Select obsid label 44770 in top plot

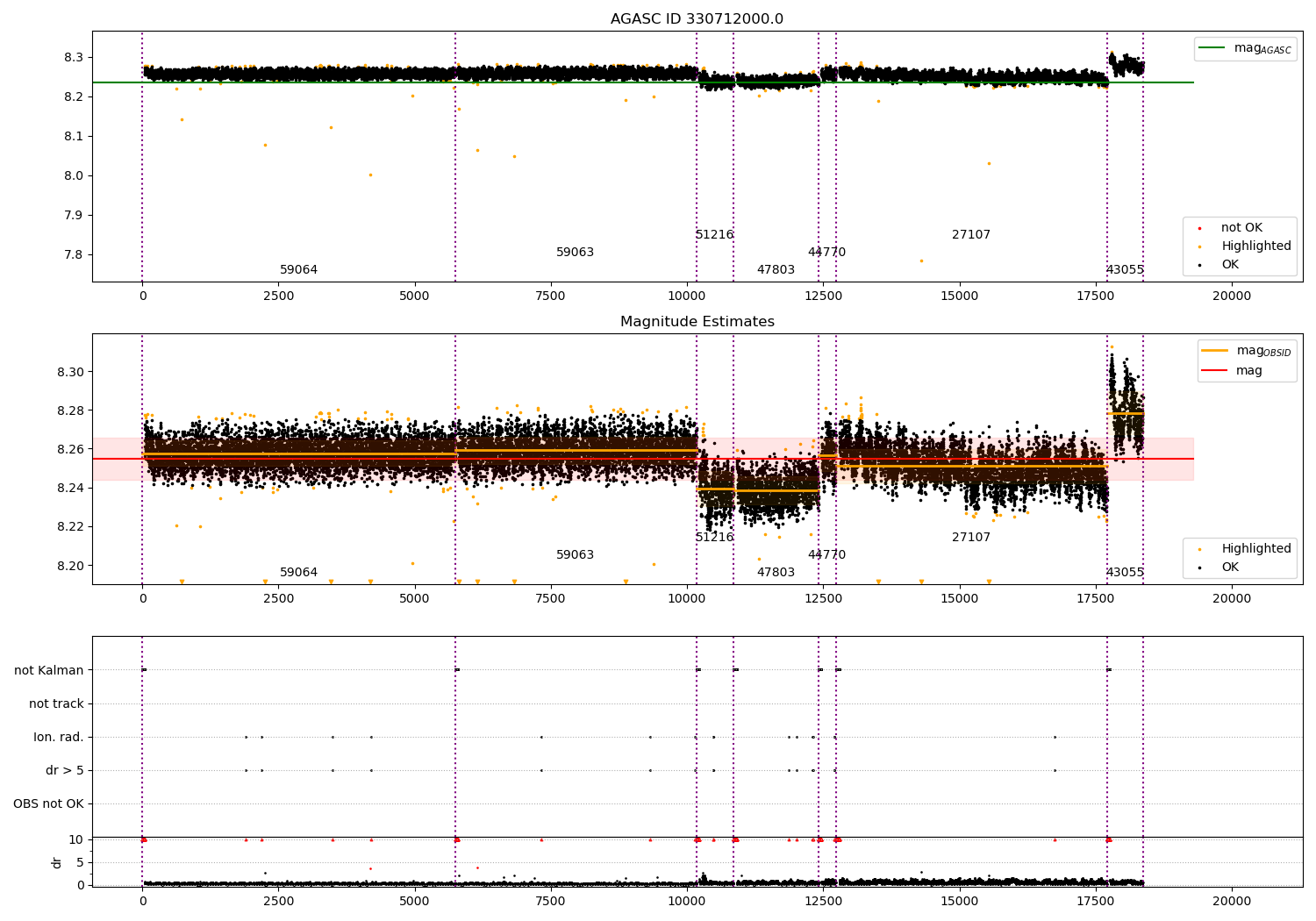coord(826,253)
